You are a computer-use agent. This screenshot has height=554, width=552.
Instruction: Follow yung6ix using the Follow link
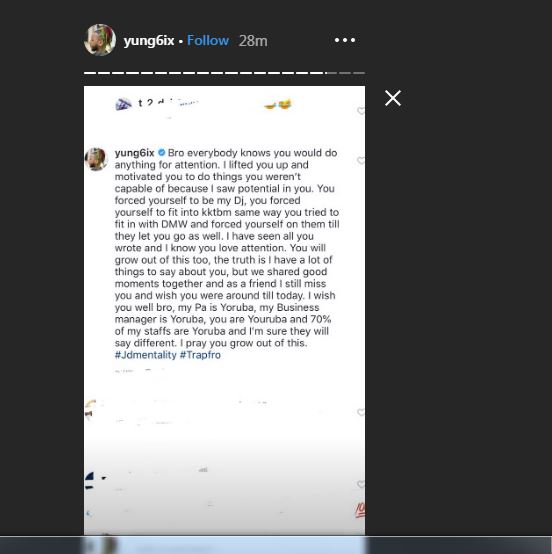tap(208, 40)
